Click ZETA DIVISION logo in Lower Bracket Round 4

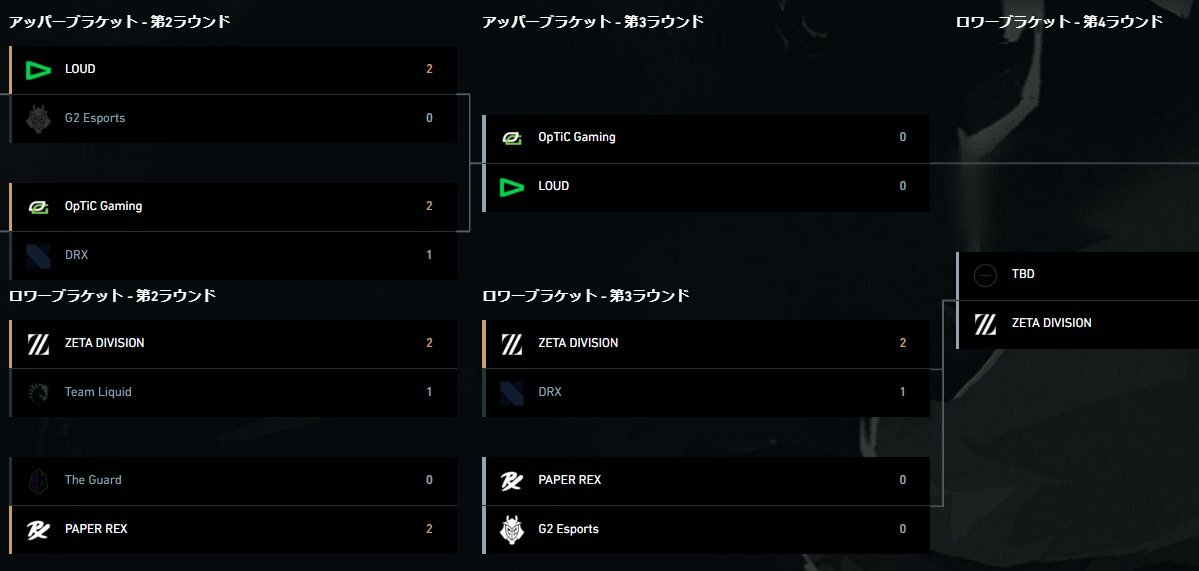pos(986,324)
